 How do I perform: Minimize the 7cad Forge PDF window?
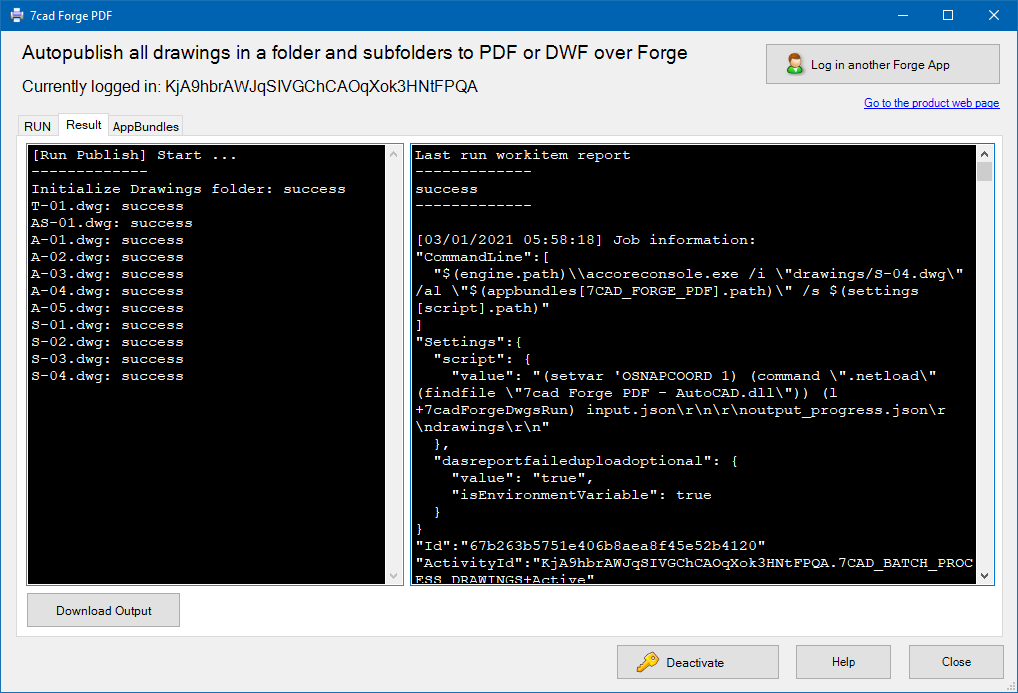click(902, 15)
